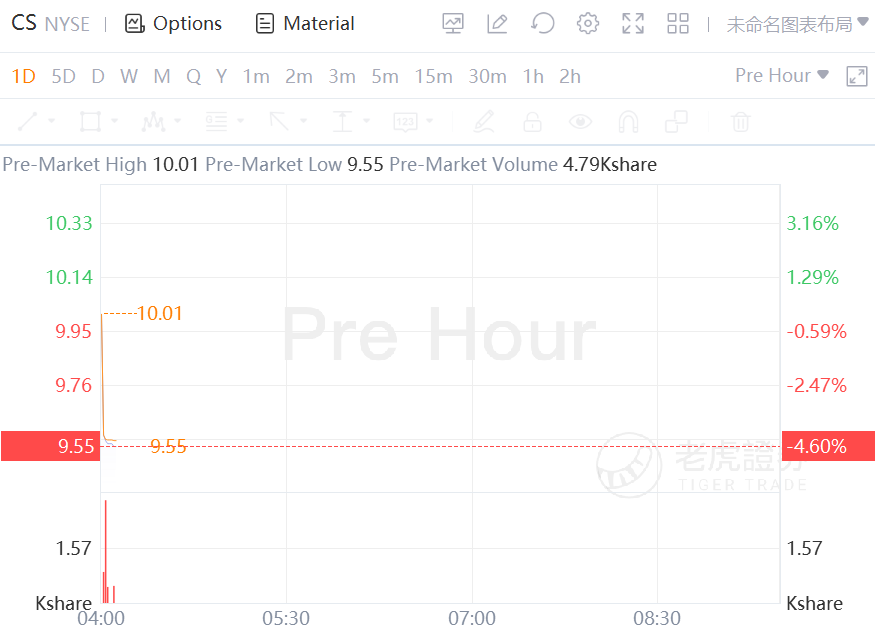Open the Material section

pos(305,23)
